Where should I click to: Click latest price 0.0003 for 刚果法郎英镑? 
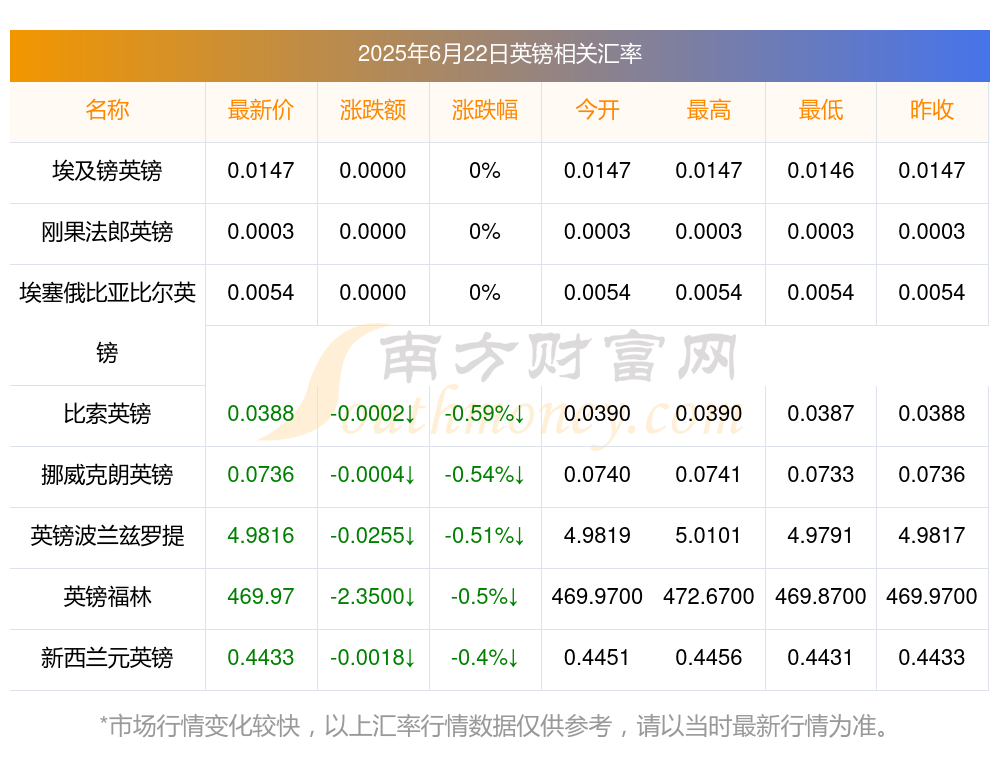[261, 232]
